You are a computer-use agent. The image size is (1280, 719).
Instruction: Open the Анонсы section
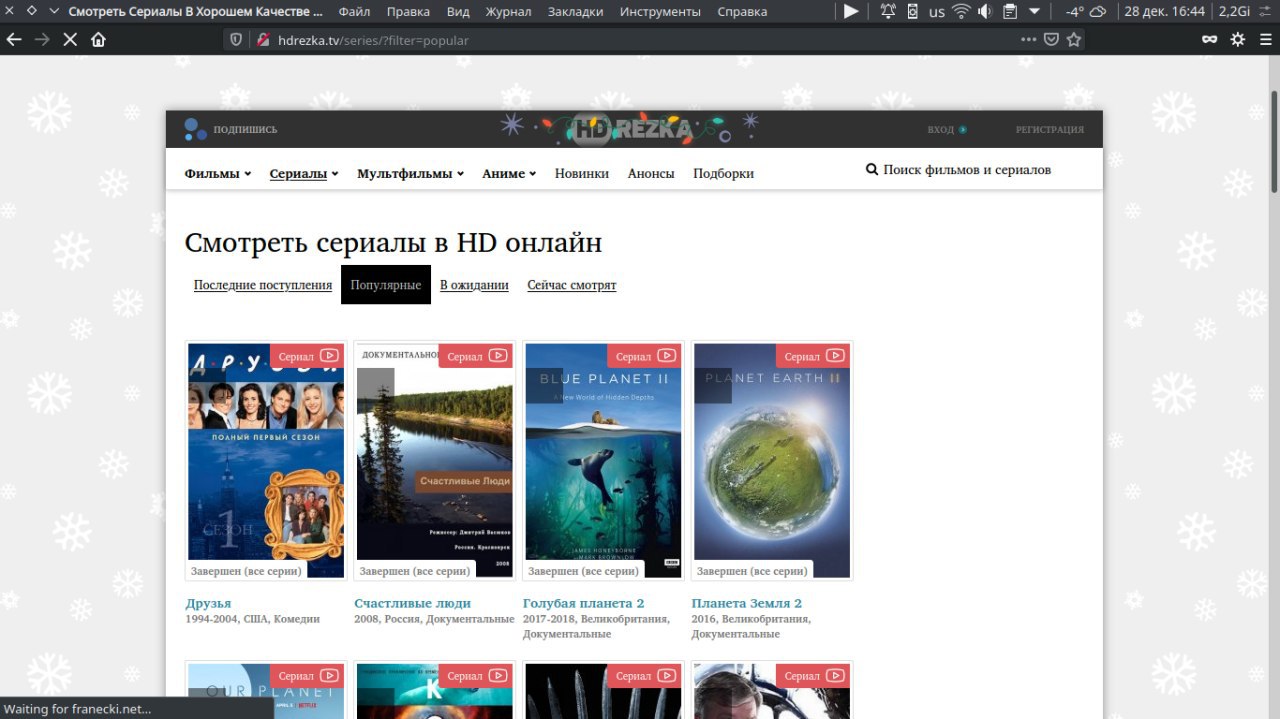click(651, 173)
